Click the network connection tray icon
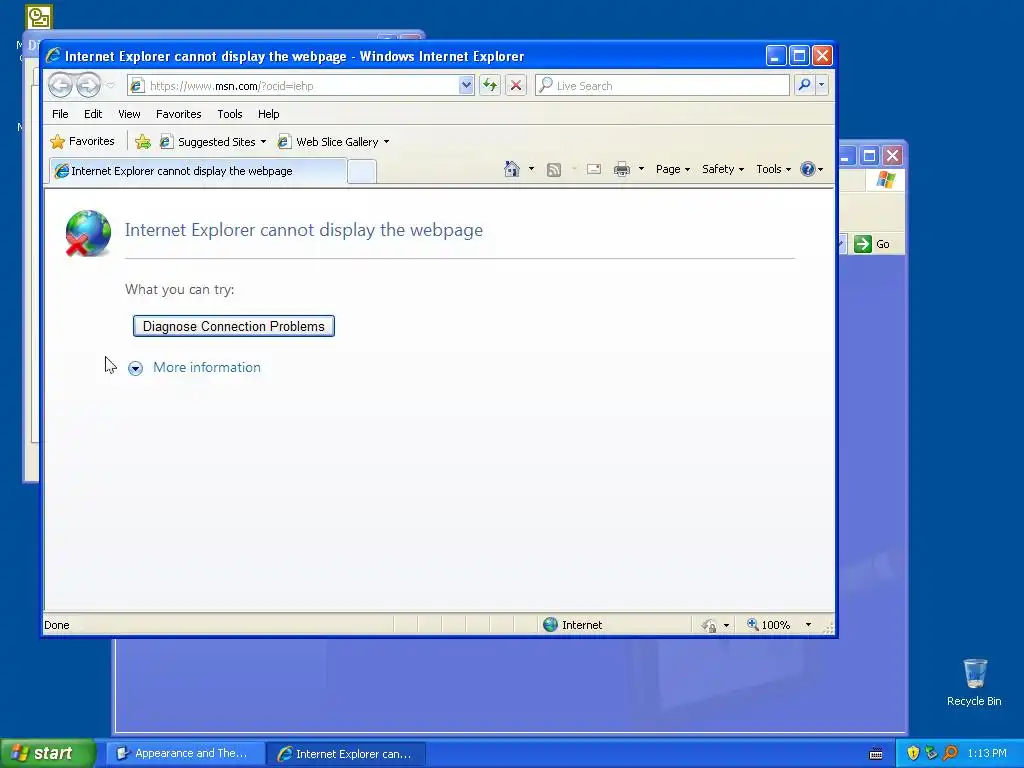 tap(931, 753)
